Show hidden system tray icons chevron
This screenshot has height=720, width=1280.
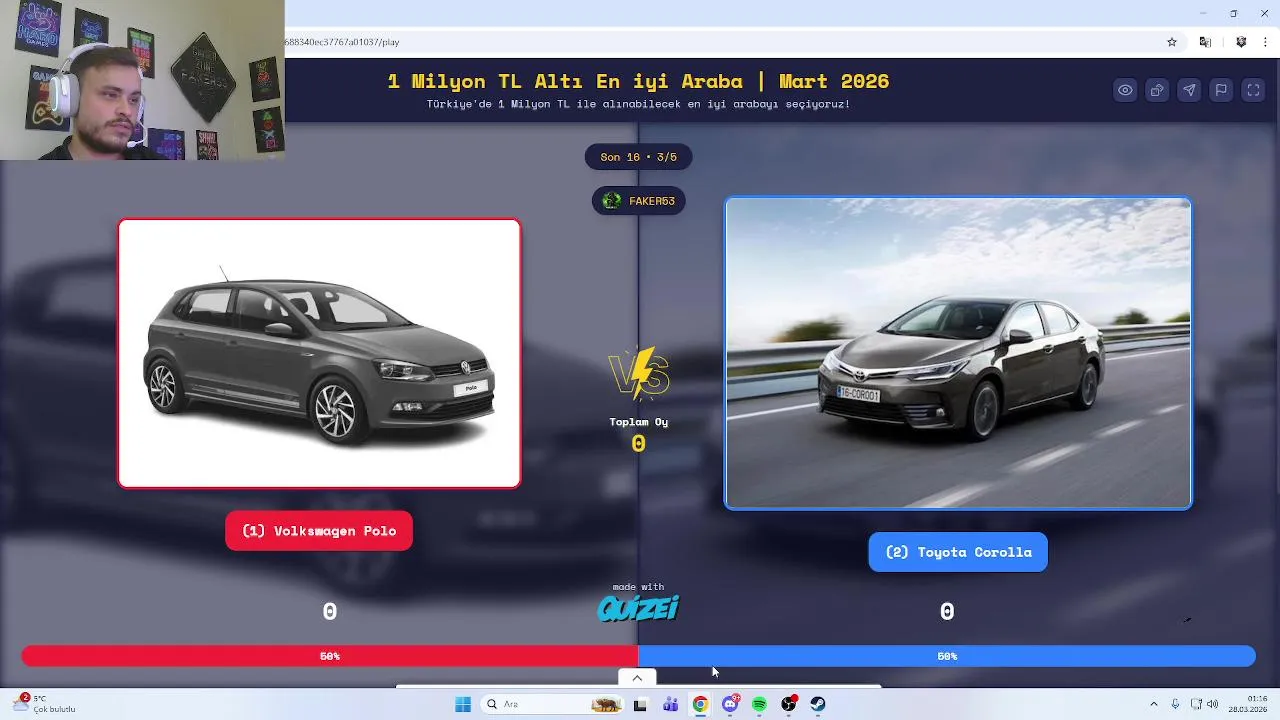[1153, 704]
